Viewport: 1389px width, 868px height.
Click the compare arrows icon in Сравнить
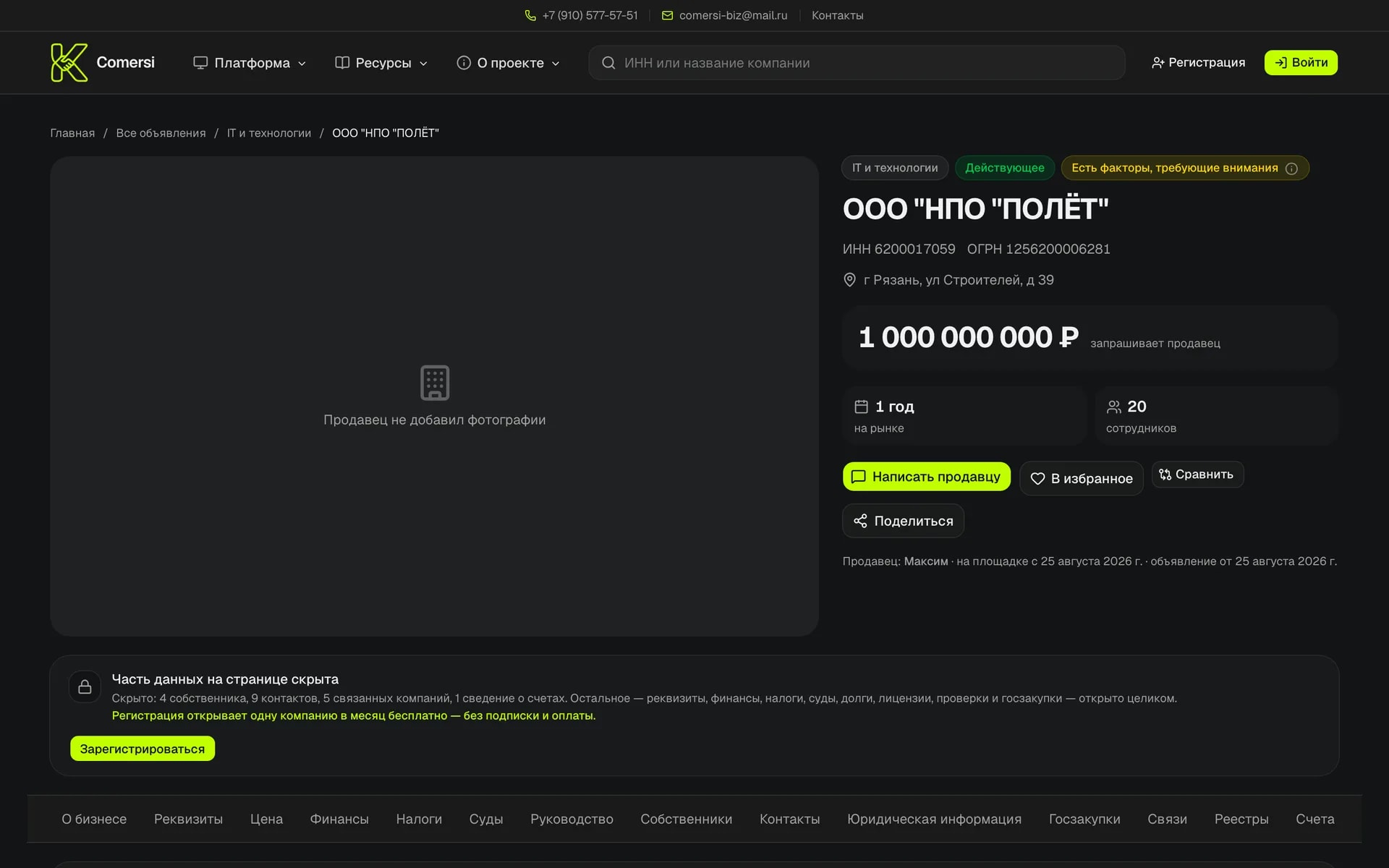coord(1165,475)
